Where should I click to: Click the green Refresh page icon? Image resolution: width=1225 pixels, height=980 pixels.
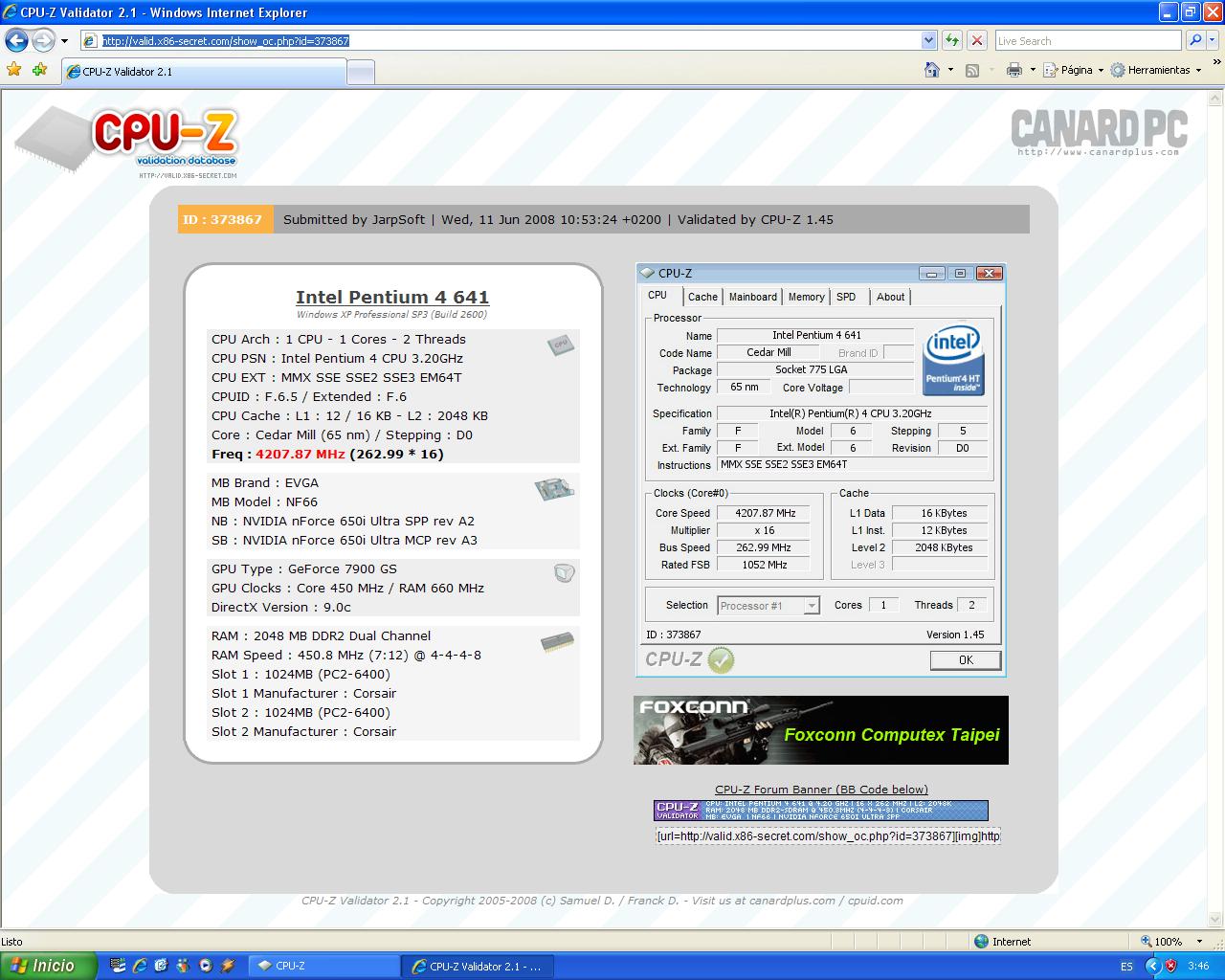(952, 40)
